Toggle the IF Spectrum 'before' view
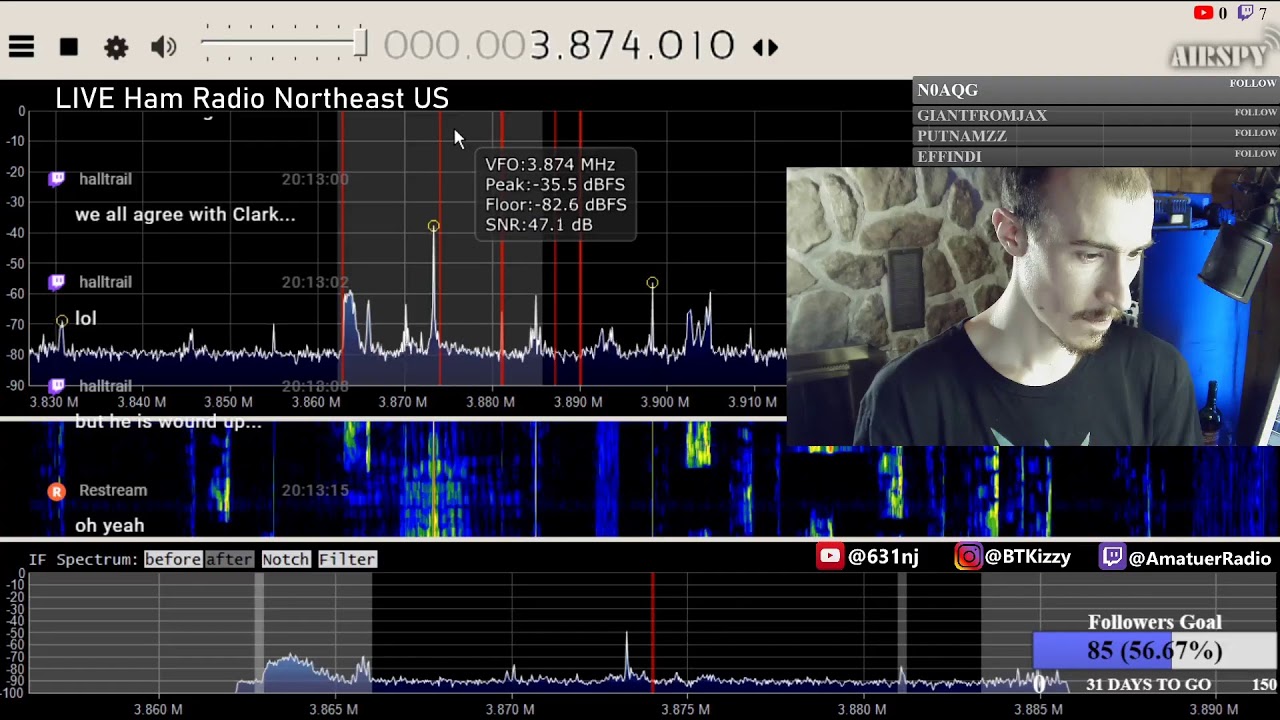 (x=173, y=559)
